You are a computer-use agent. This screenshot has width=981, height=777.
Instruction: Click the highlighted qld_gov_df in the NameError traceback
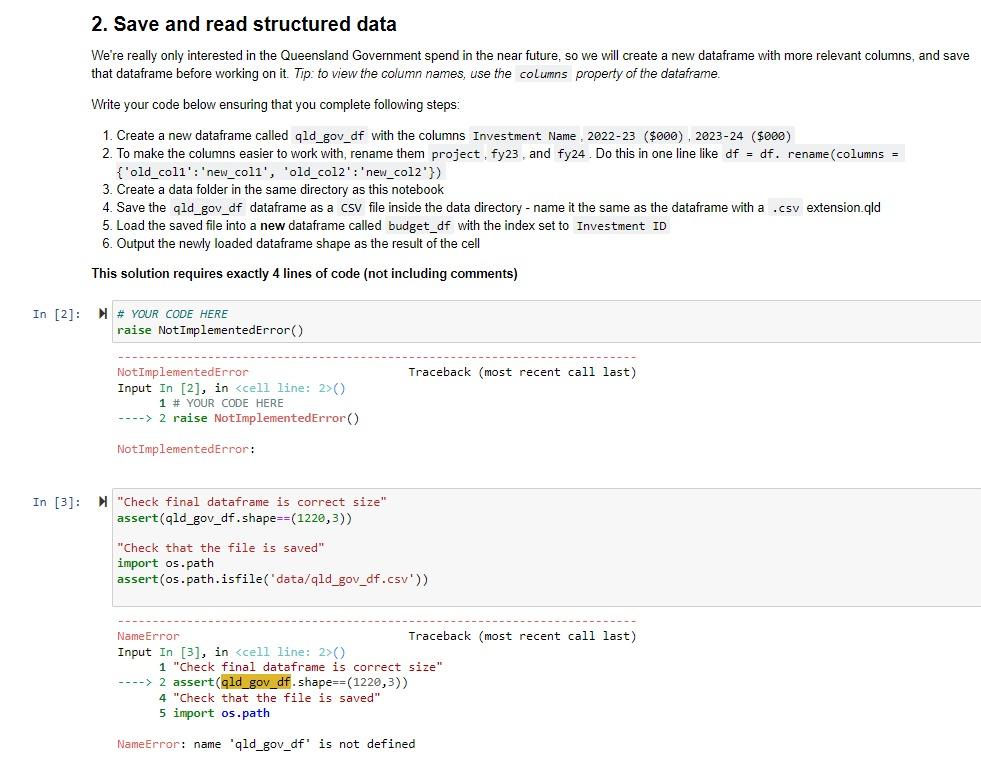255,682
